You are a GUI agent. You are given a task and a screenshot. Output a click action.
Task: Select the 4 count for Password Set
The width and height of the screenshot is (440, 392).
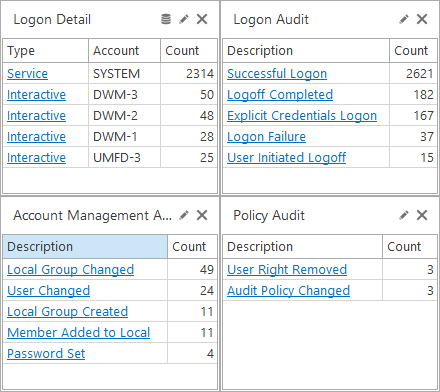[192, 354]
